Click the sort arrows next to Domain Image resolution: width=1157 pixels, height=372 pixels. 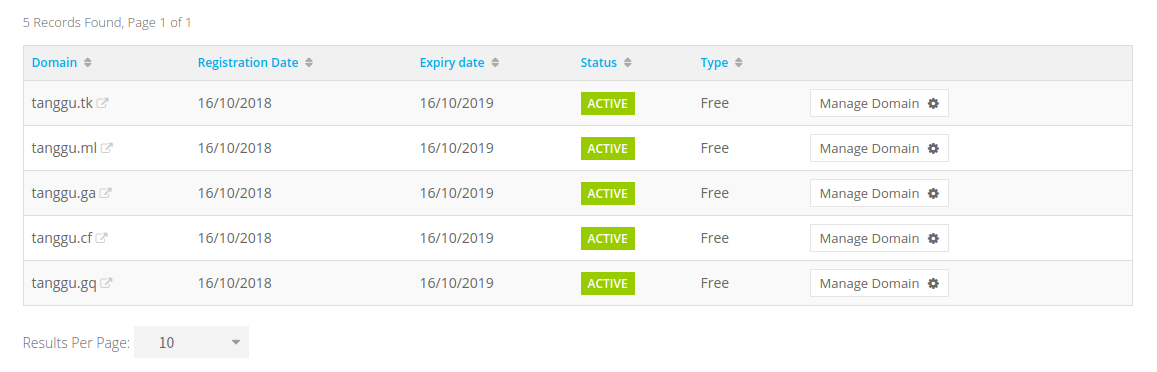click(88, 63)
